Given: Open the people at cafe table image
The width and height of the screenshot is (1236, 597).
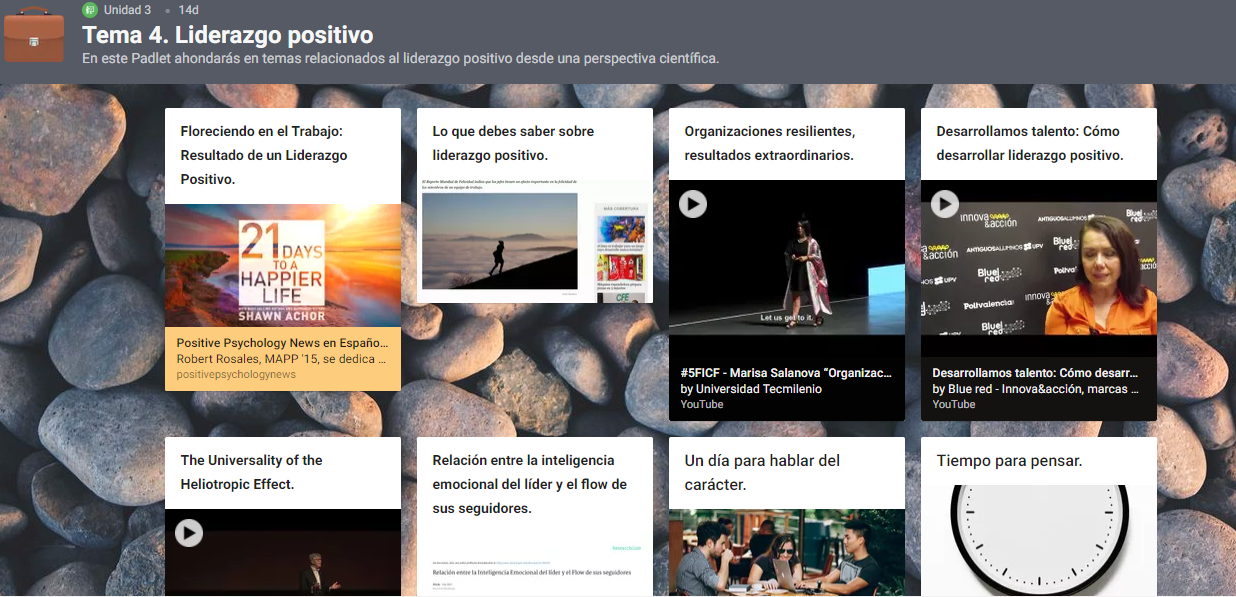Looking at the screenshot, I should [x=787, y=553].
